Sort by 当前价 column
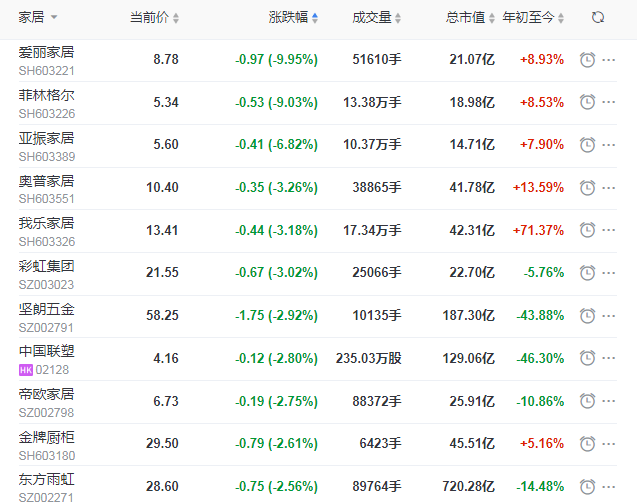This screenshot has width=637, height=504. (x=155, y=18)
